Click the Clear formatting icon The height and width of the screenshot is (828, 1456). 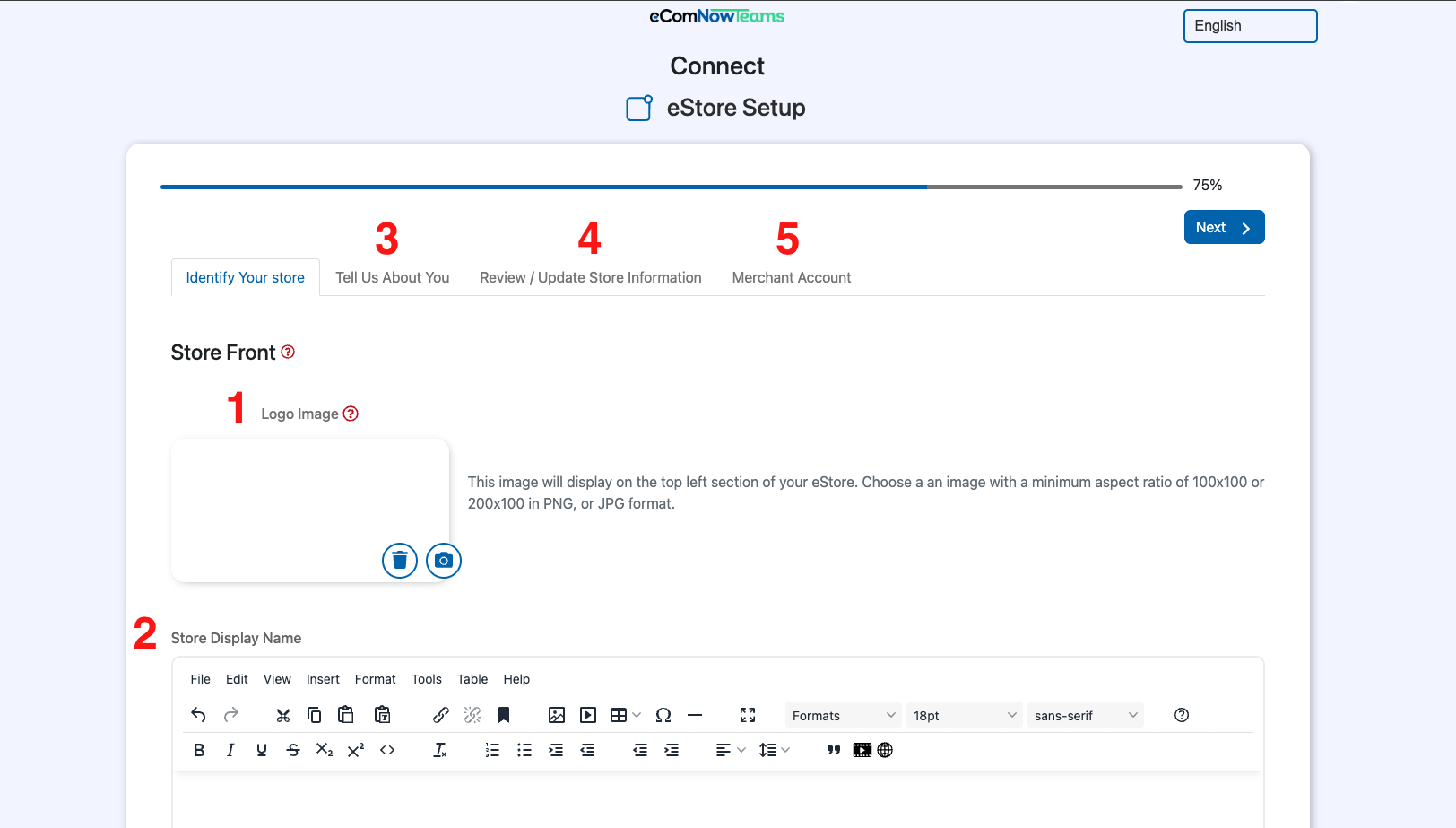(x=440, y=750)
